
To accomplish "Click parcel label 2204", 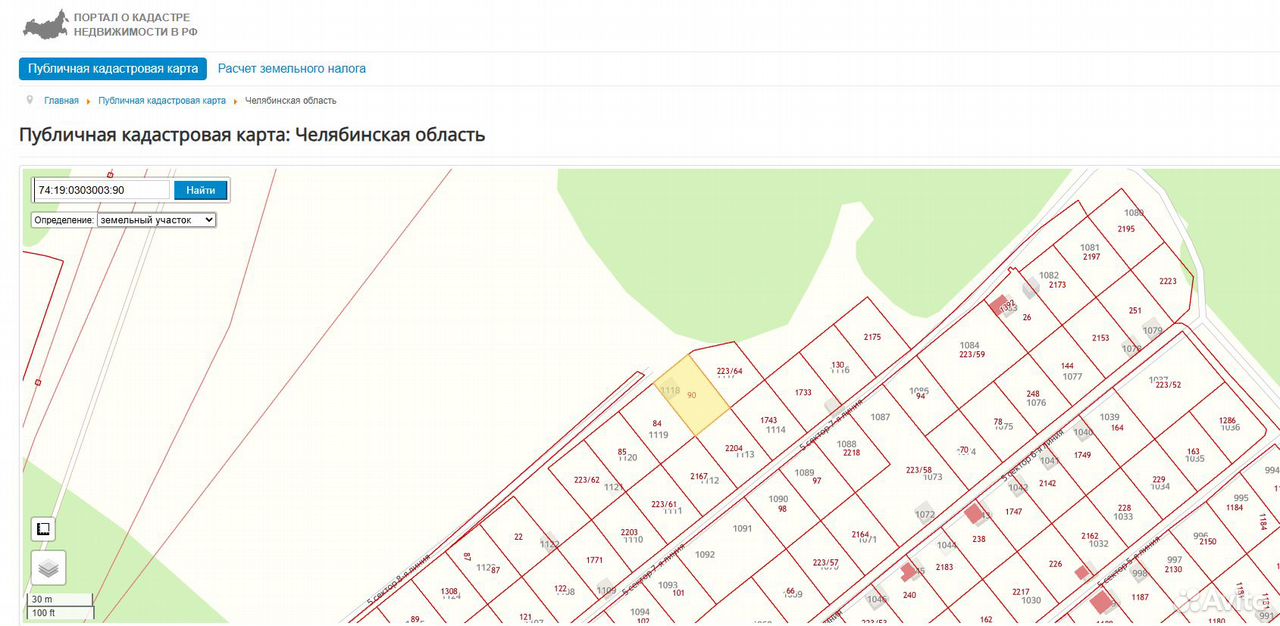I will pyautogui.click(x=734, y=448).
